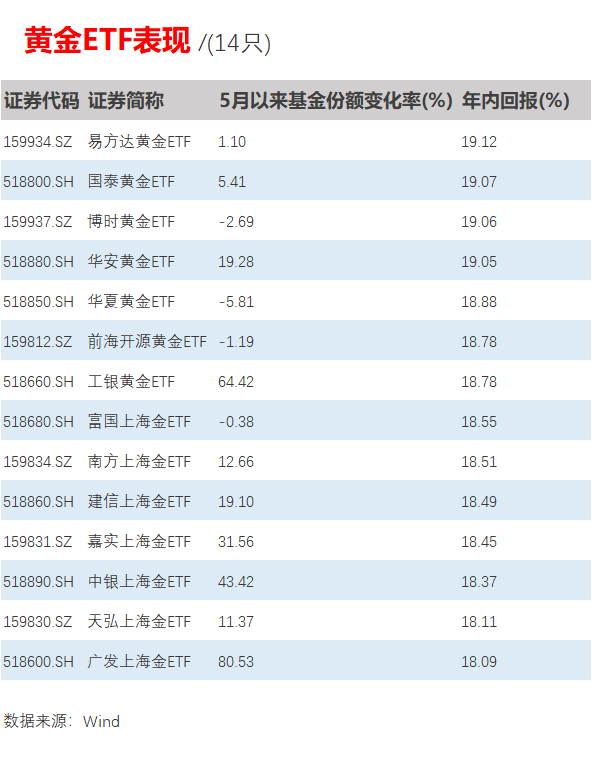Click the 华安黄金ETF share change value 19.28
Viewport: 592px width, 762px height.
[236, 262]
